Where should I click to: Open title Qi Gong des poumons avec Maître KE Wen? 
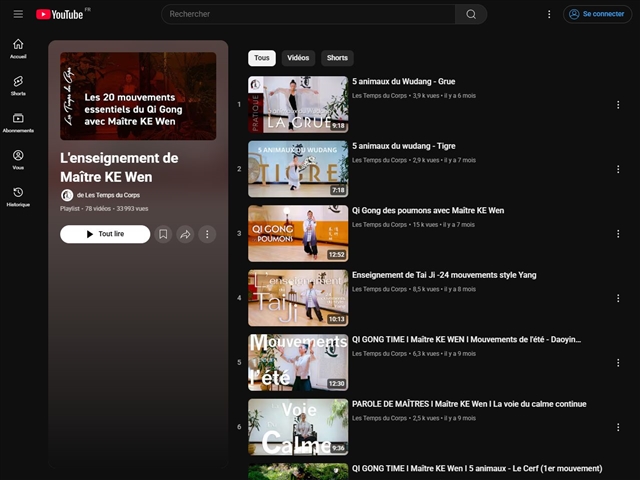(x=428, y=211)
